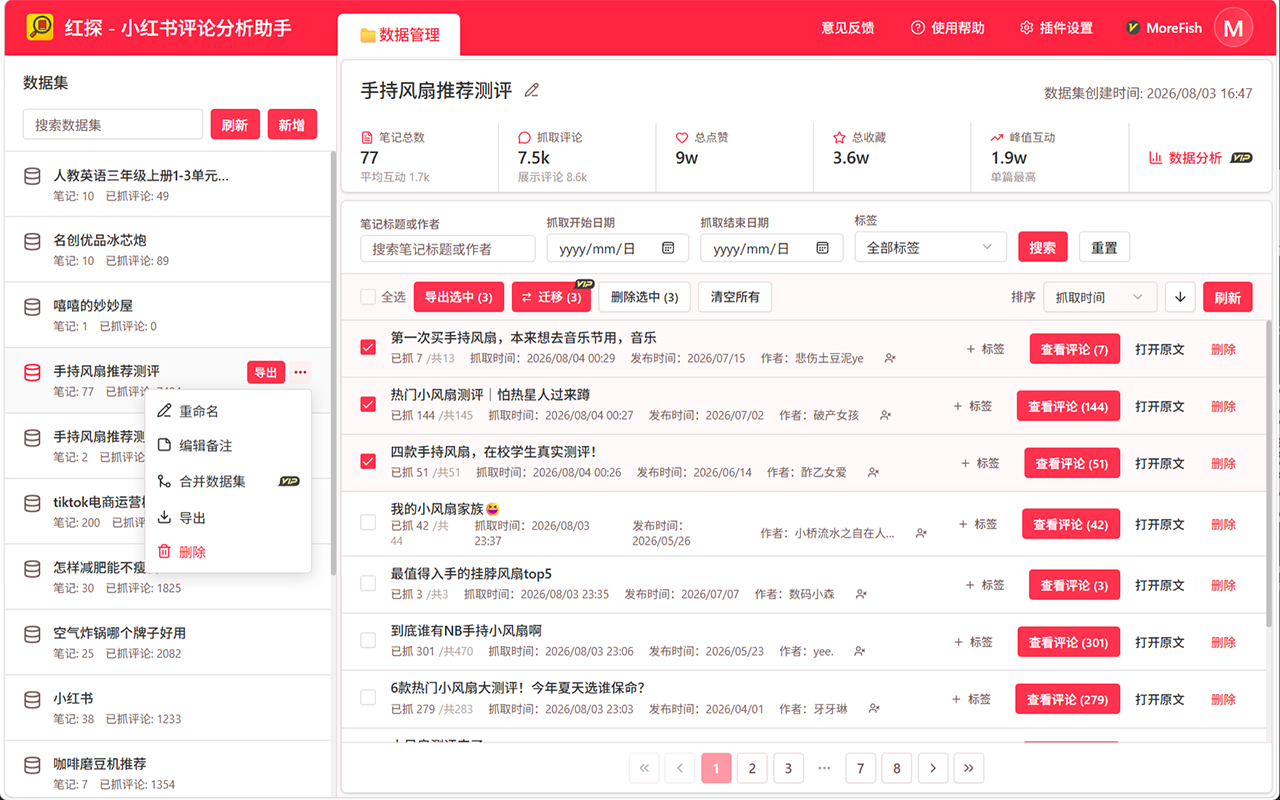
Task: Click author follow icon for 牙牙琳
Action: pos(873,708)
